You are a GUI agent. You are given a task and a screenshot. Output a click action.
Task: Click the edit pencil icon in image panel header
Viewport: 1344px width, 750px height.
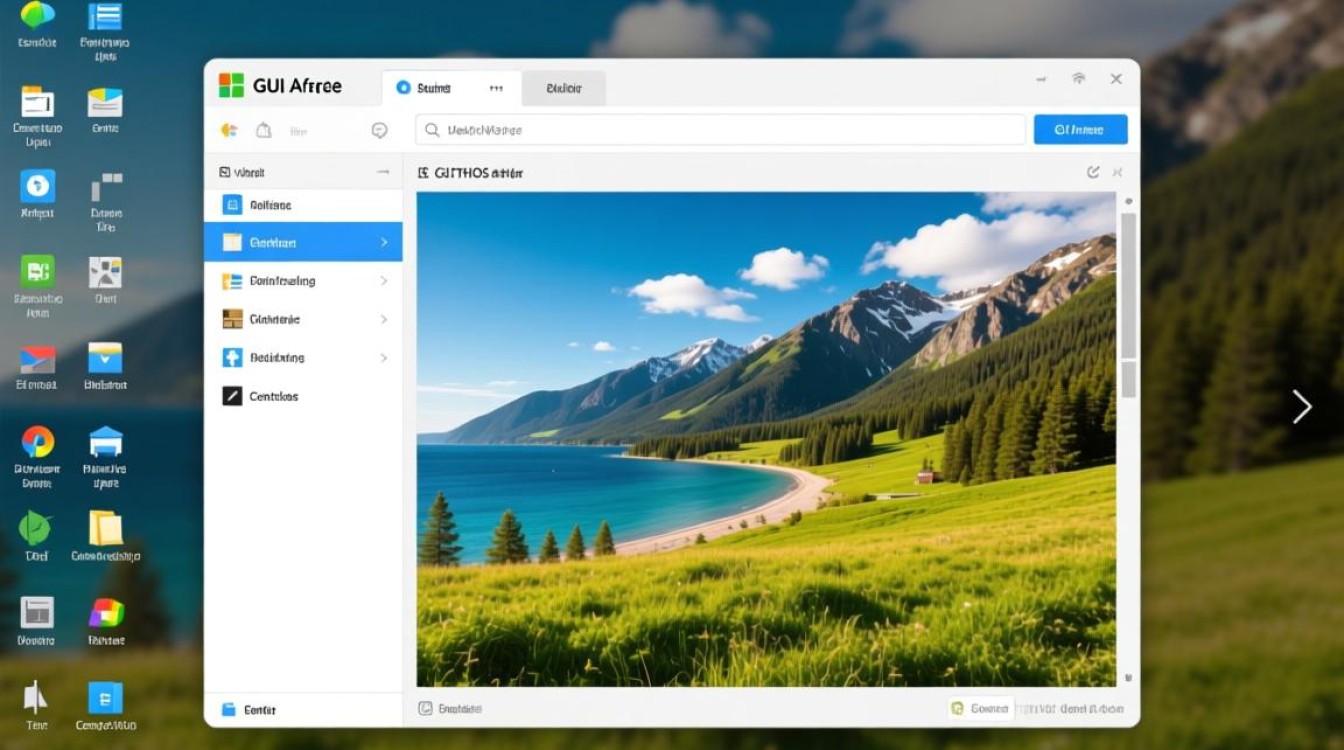pyautogui.click(x=1093, y=173)
